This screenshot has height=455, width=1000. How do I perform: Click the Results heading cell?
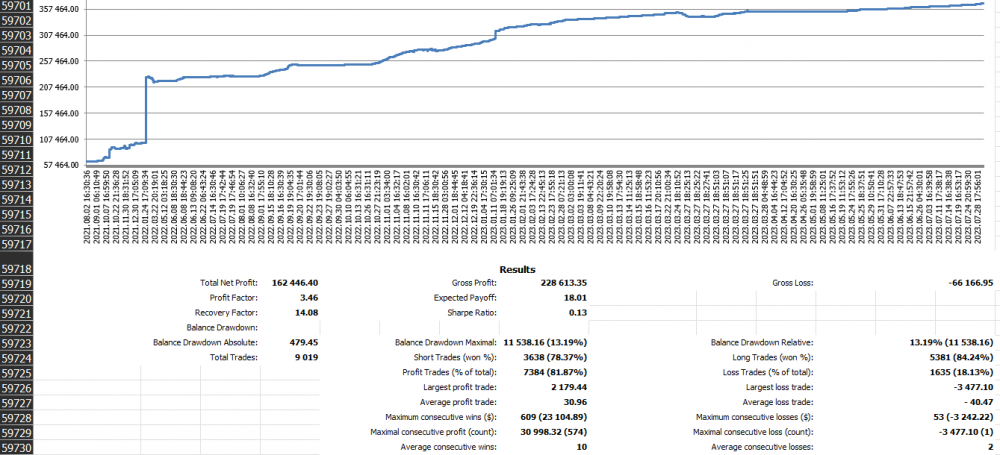click(517, 270)
